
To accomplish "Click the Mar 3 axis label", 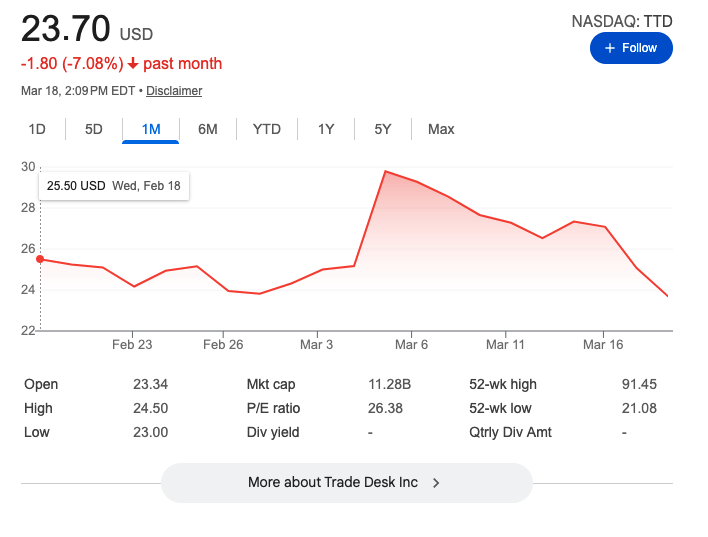I will [317, 345].
